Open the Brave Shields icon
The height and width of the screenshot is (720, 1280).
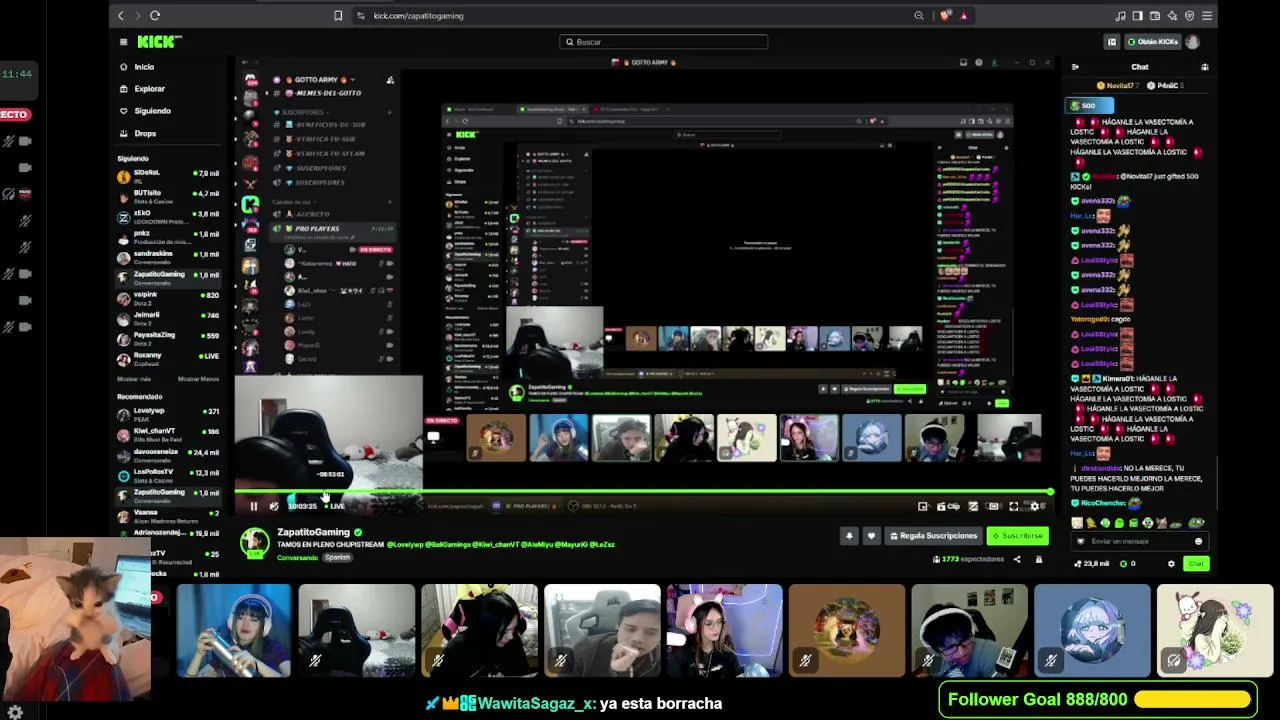(946, 16)
